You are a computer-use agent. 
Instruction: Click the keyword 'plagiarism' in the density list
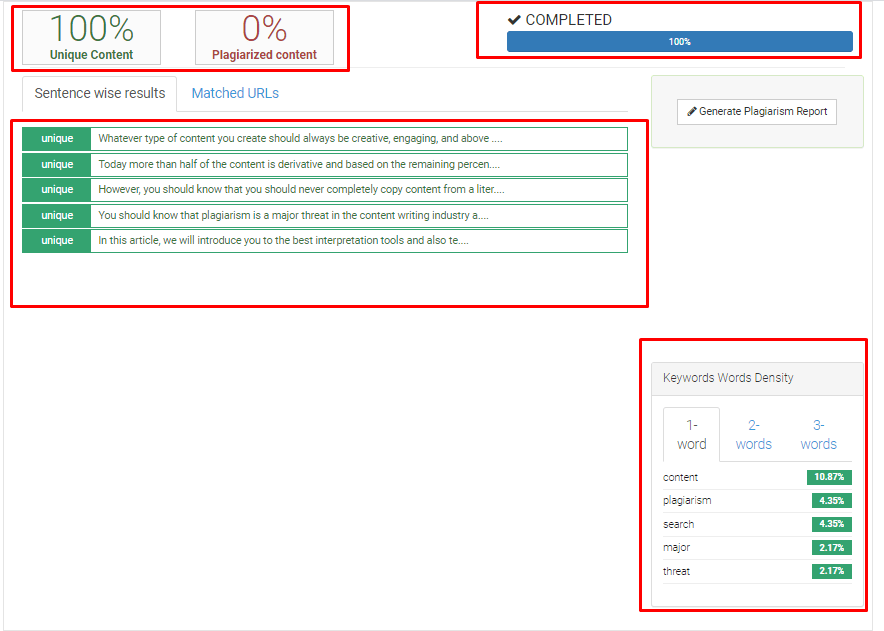[687, 501]
